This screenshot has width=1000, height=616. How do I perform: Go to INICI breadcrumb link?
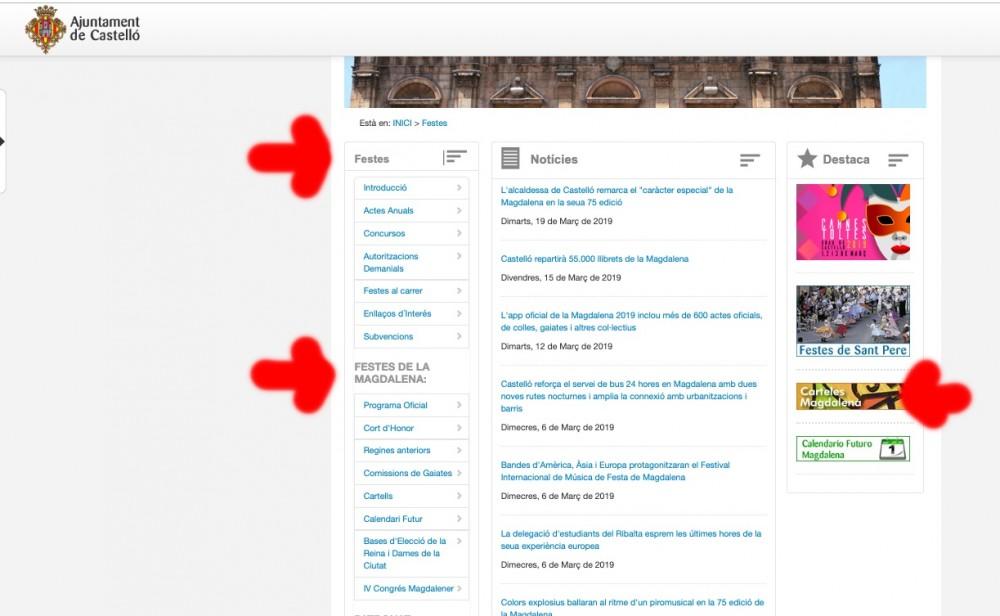tap(402, 123)
